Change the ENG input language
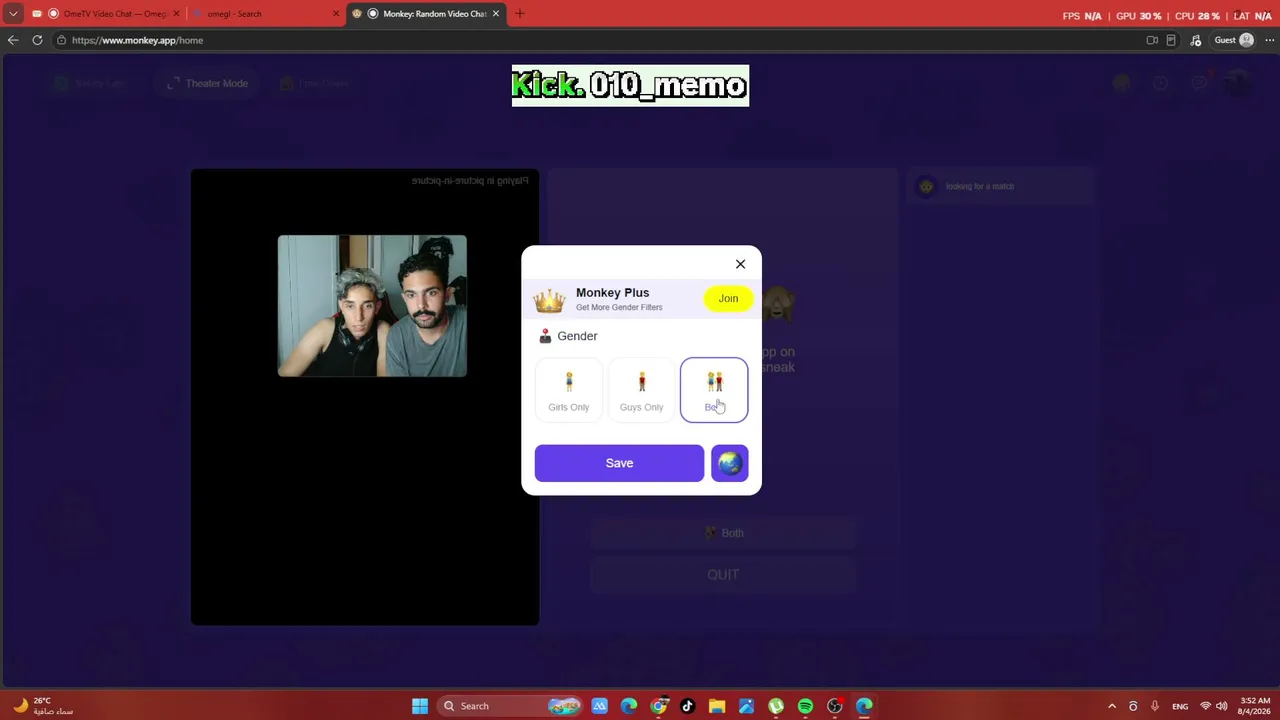 click(x=1180, y=706)
